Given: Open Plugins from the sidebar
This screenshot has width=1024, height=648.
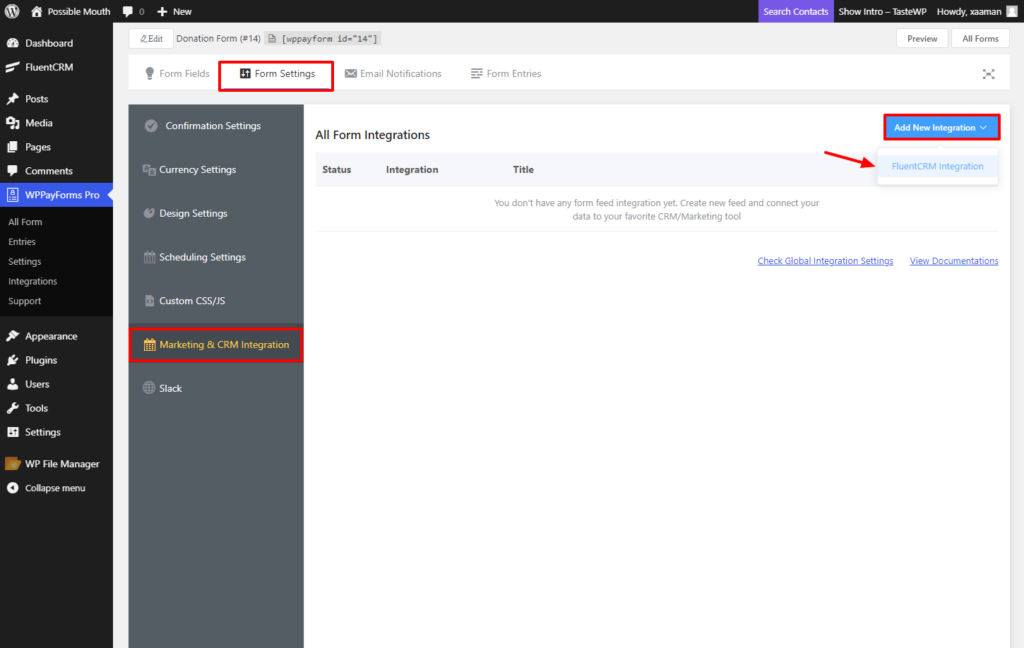Looking at the screenshot, I should pos(40,360).
